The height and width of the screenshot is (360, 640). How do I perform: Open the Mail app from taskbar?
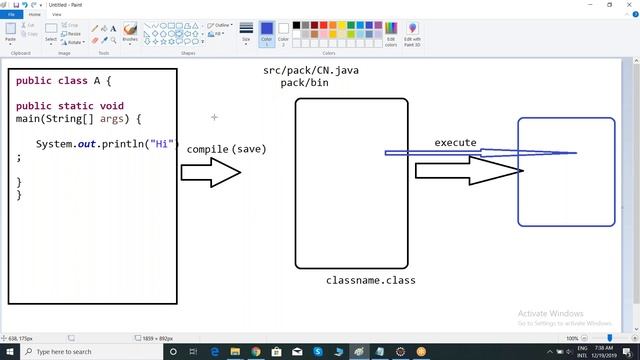297,351
